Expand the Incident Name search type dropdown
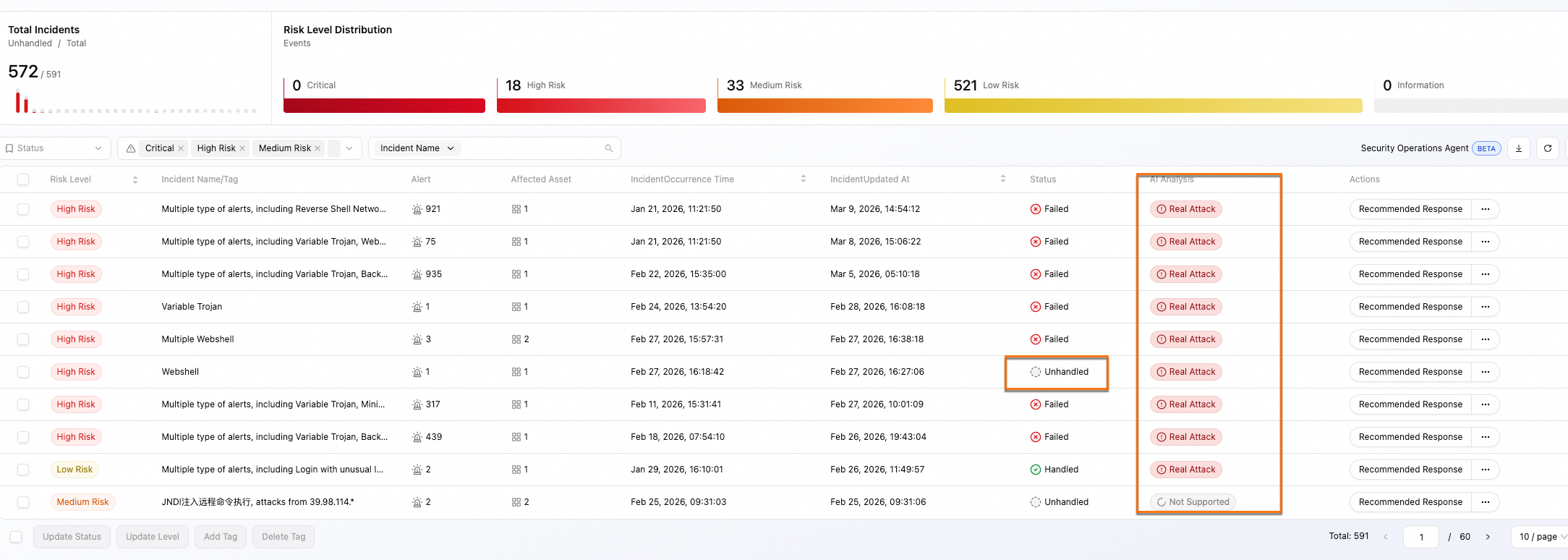This screenshot has width=1568, height=560. [417, 148]
